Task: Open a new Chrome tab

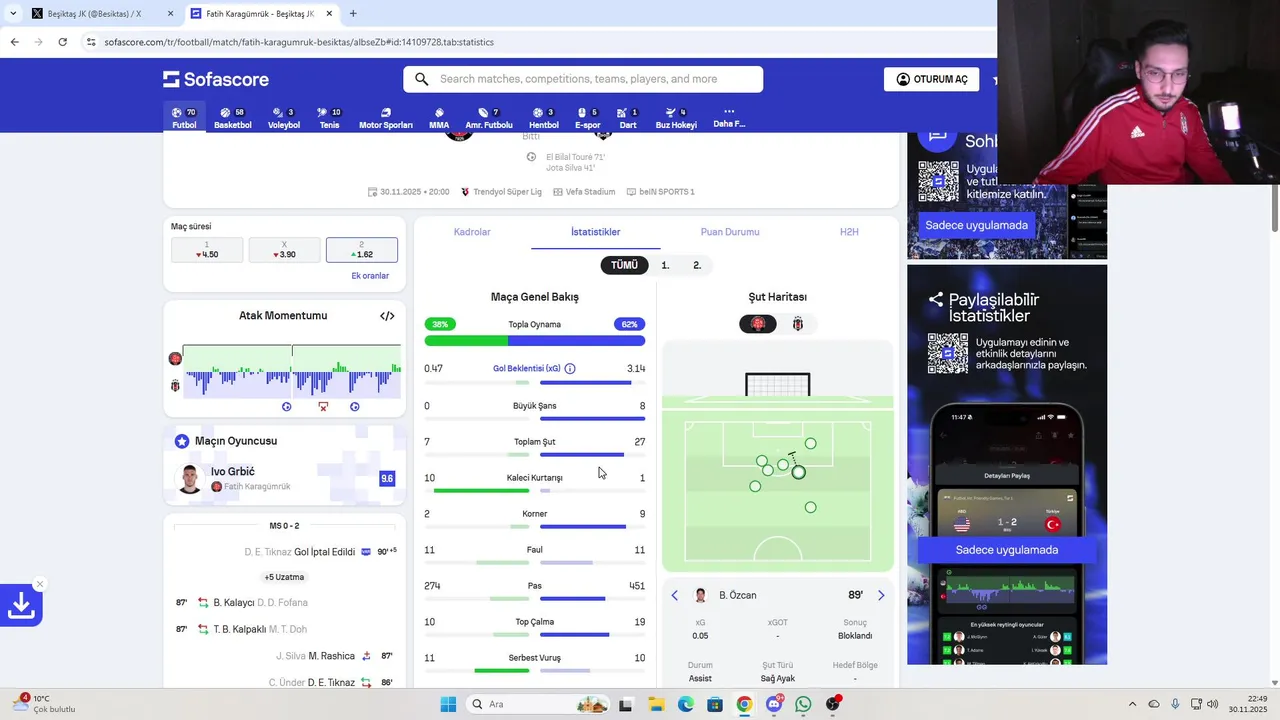Action: coord(353,14)
